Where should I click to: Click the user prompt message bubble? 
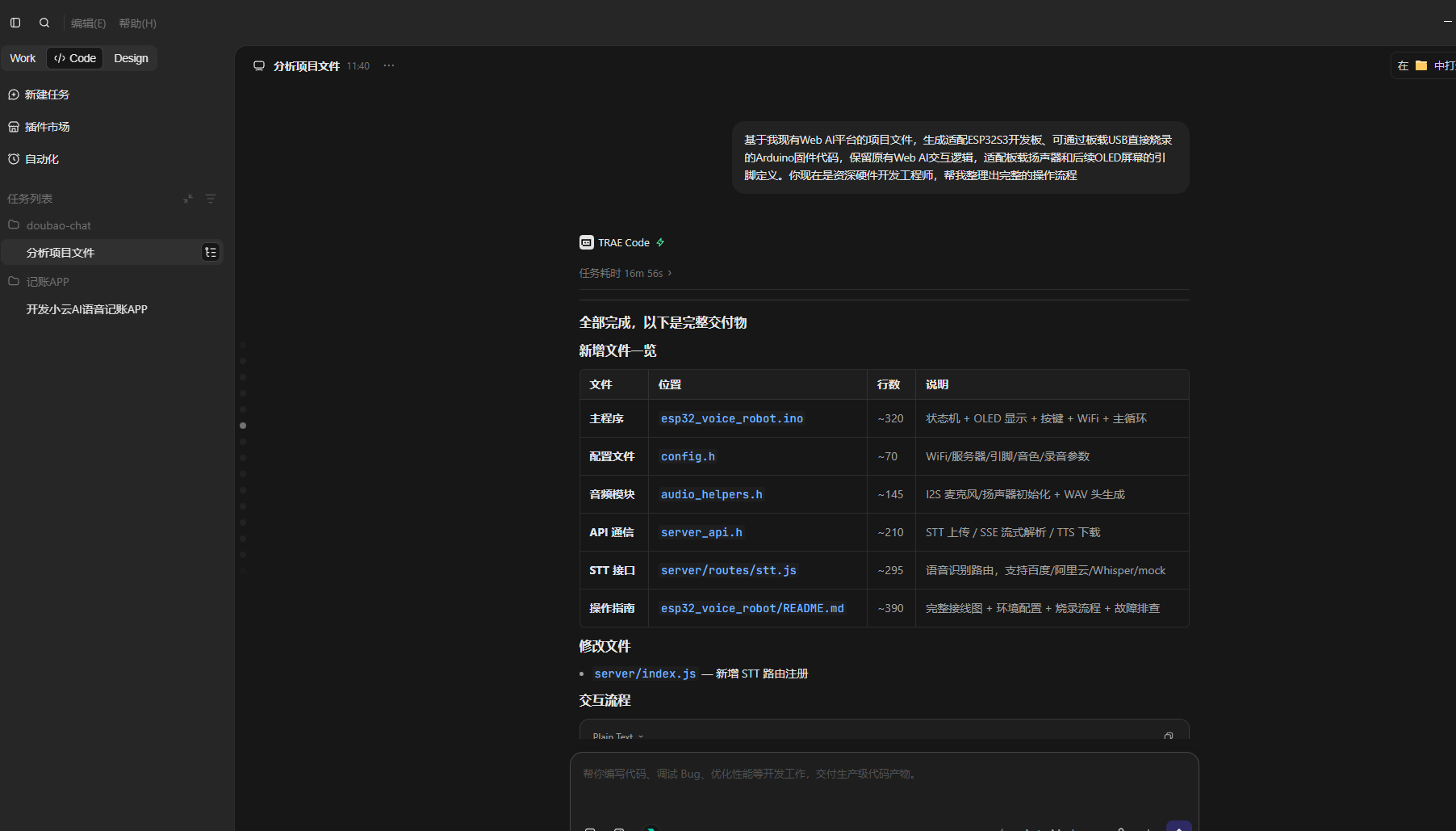tap(960, 157)
